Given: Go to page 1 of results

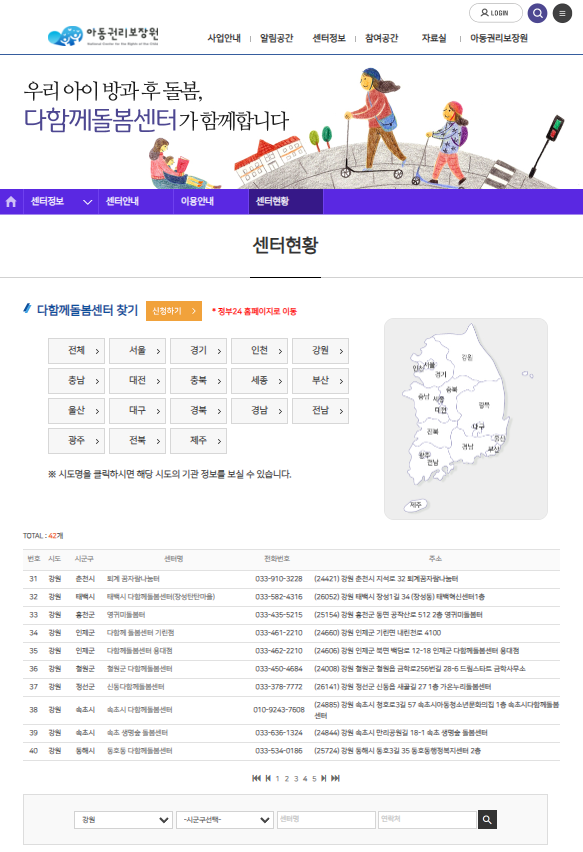Looking at the screenshot, I should [278, 779].
